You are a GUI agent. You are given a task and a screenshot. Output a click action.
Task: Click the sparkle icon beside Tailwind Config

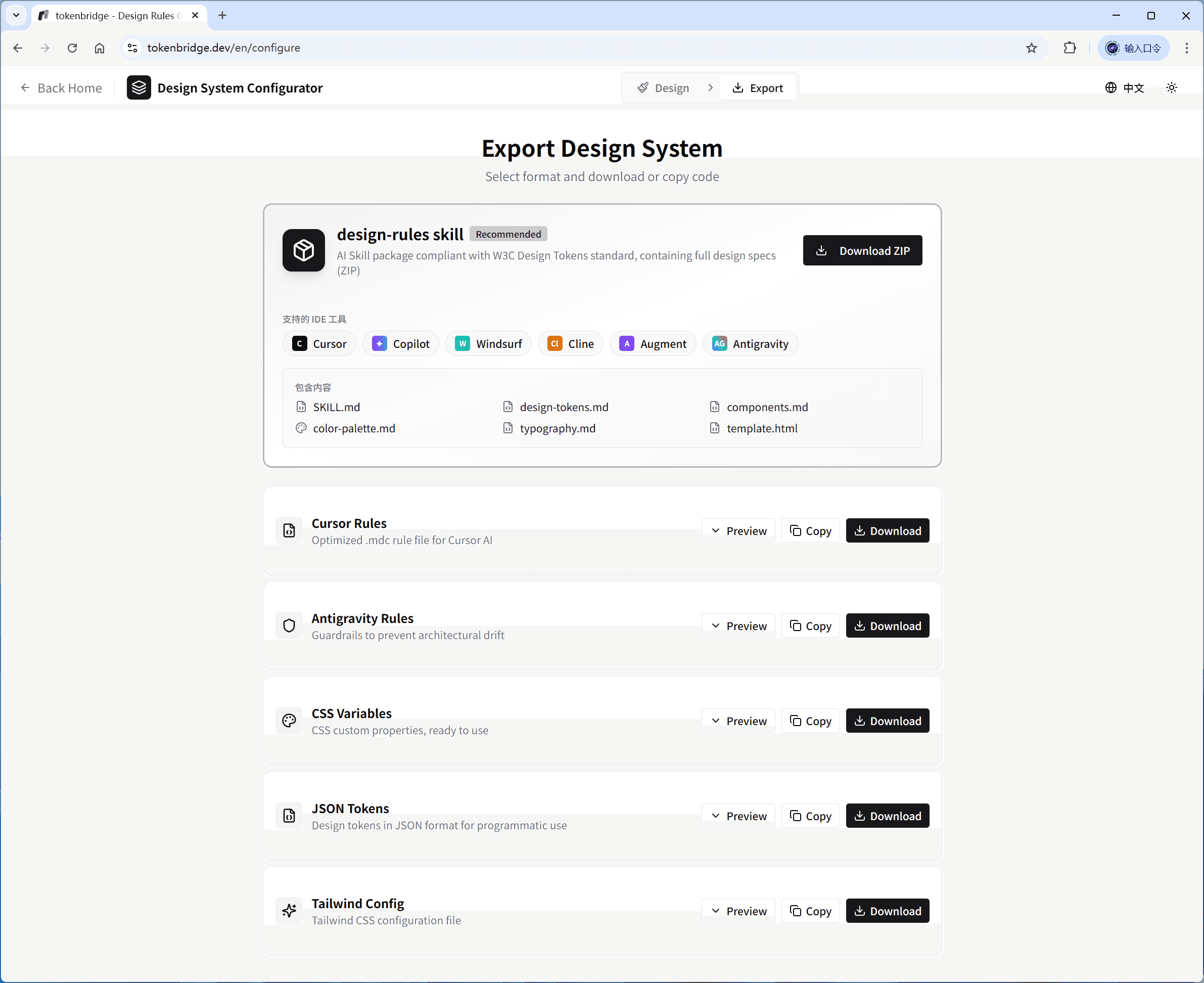(x=289, y=911)
